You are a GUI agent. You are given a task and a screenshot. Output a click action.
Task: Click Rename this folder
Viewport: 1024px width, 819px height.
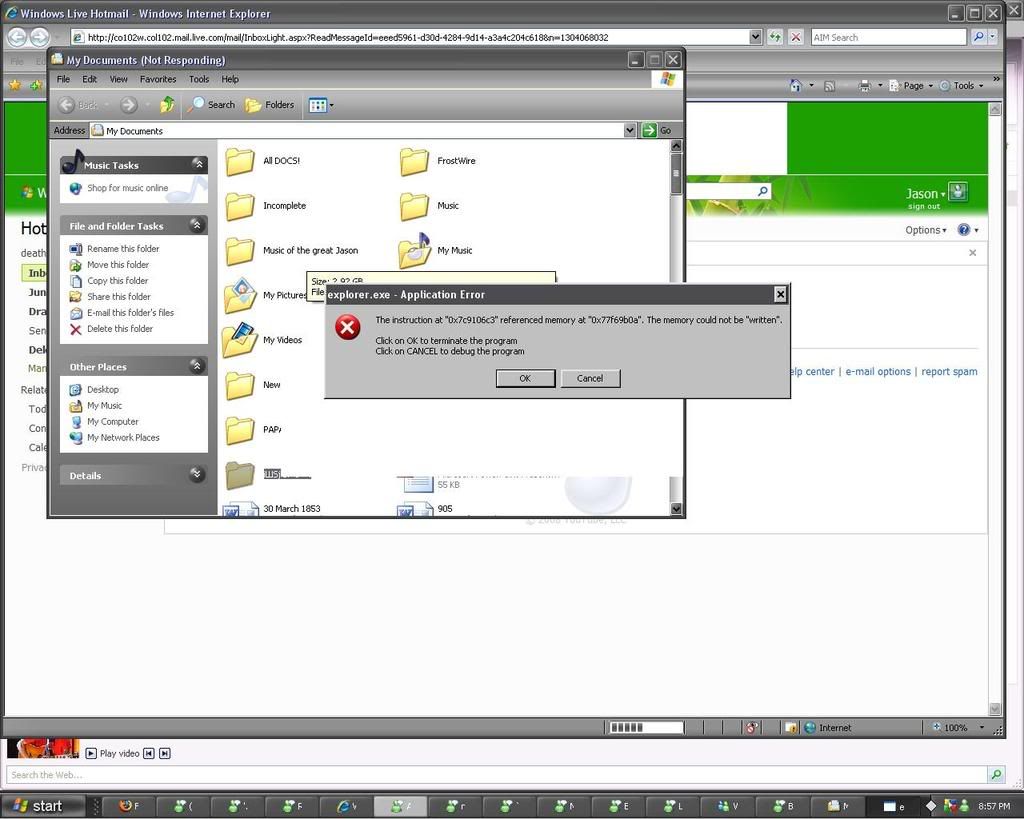click(x=123, y=249)
